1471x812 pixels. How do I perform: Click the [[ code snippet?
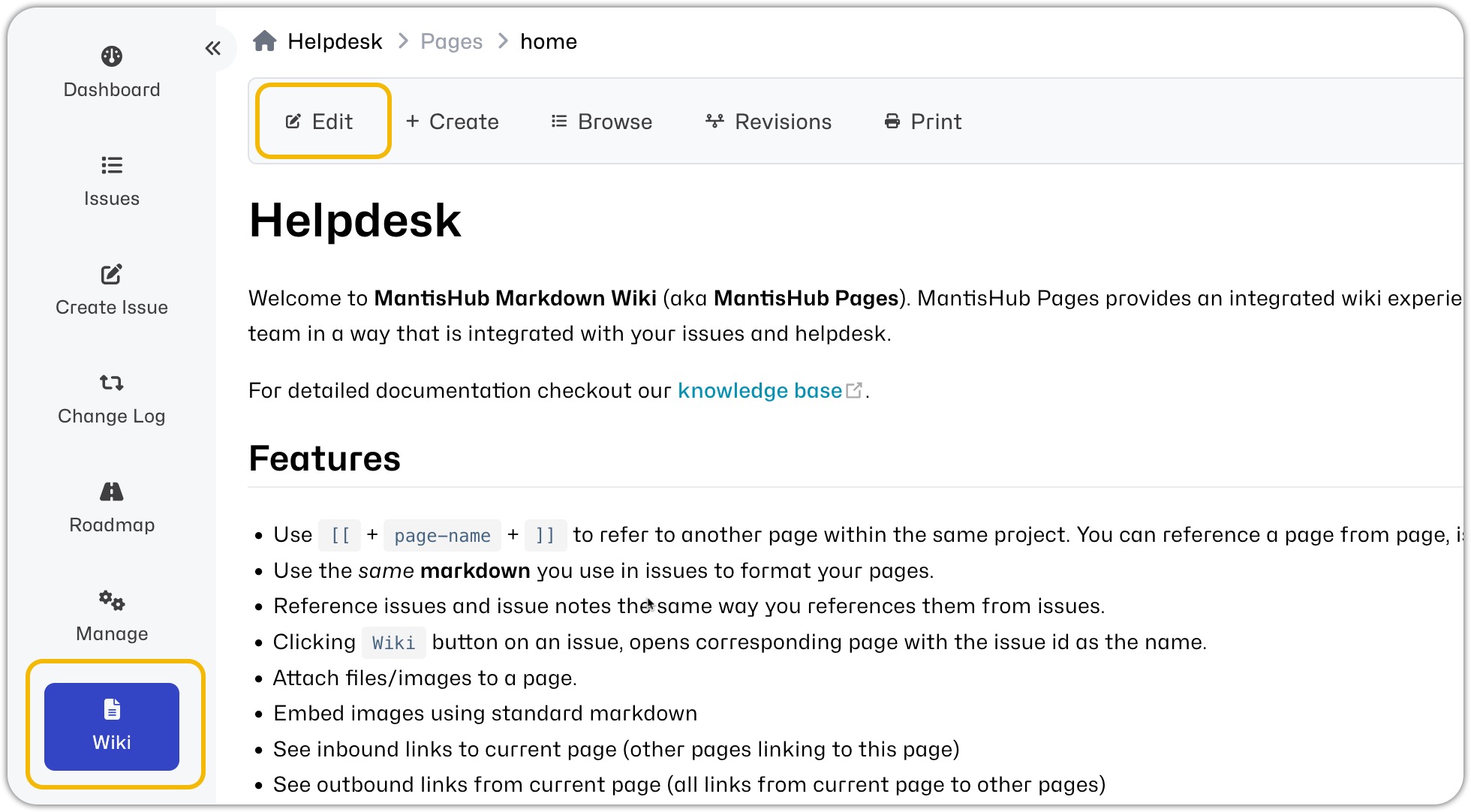[340, 536]
